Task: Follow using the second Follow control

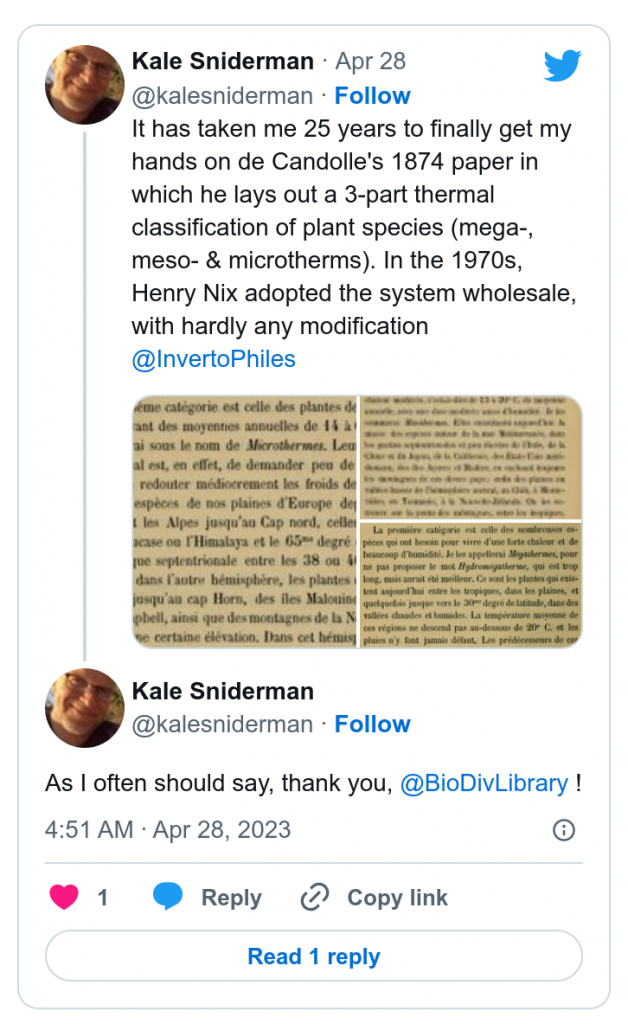Action: click(373, 724)
